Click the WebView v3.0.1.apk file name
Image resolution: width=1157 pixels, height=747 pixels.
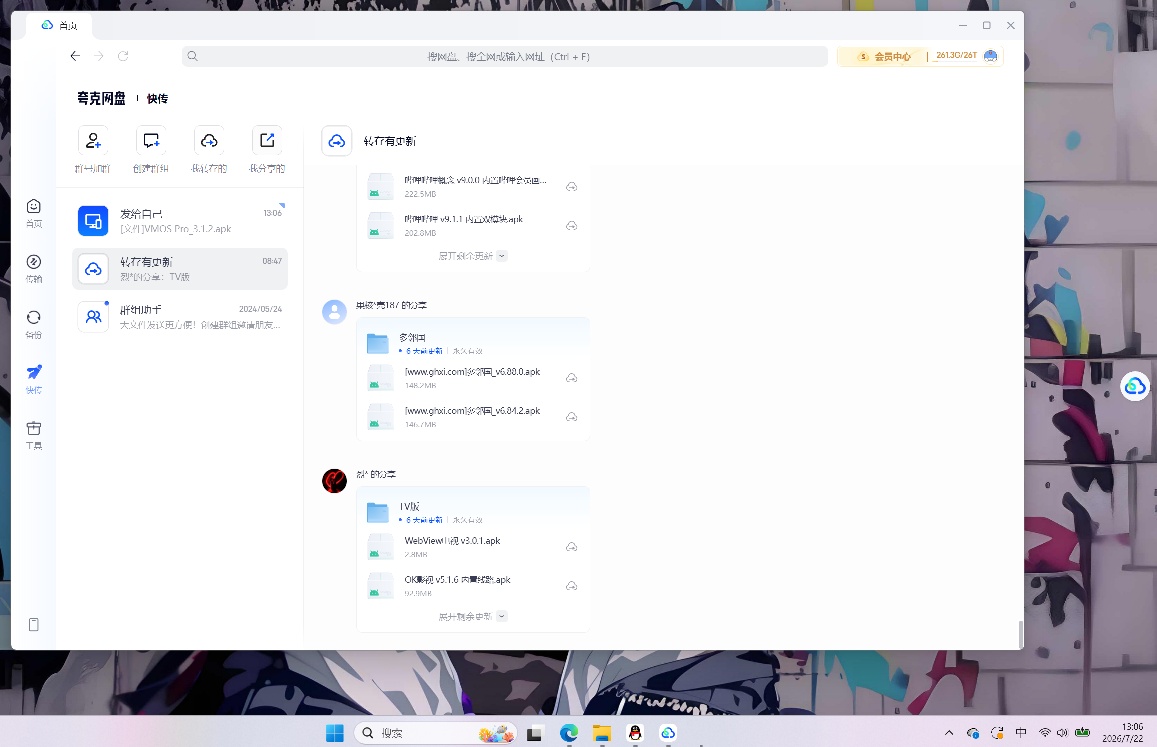pos(452,540)
